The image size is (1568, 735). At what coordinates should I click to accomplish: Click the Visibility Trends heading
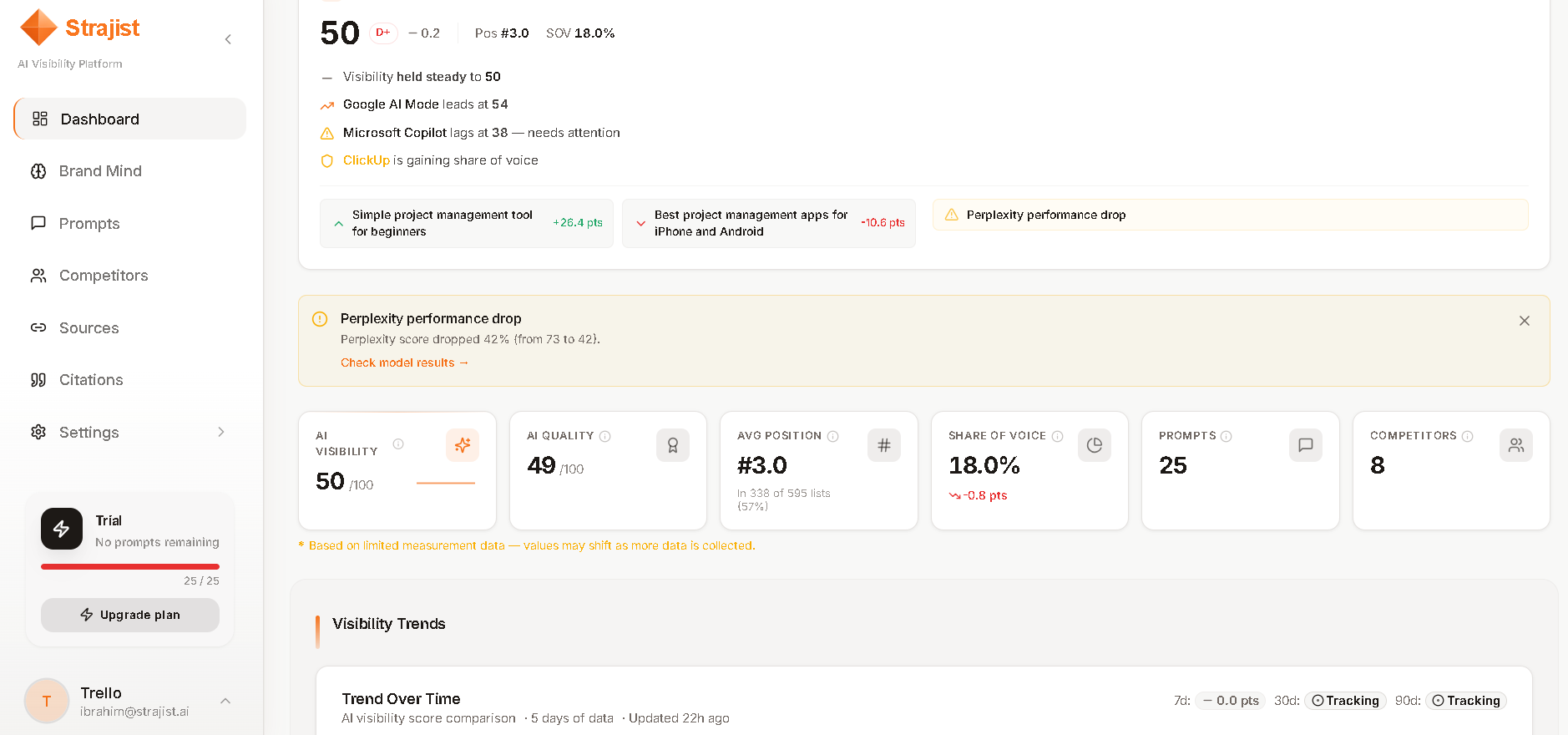point(389,624)
